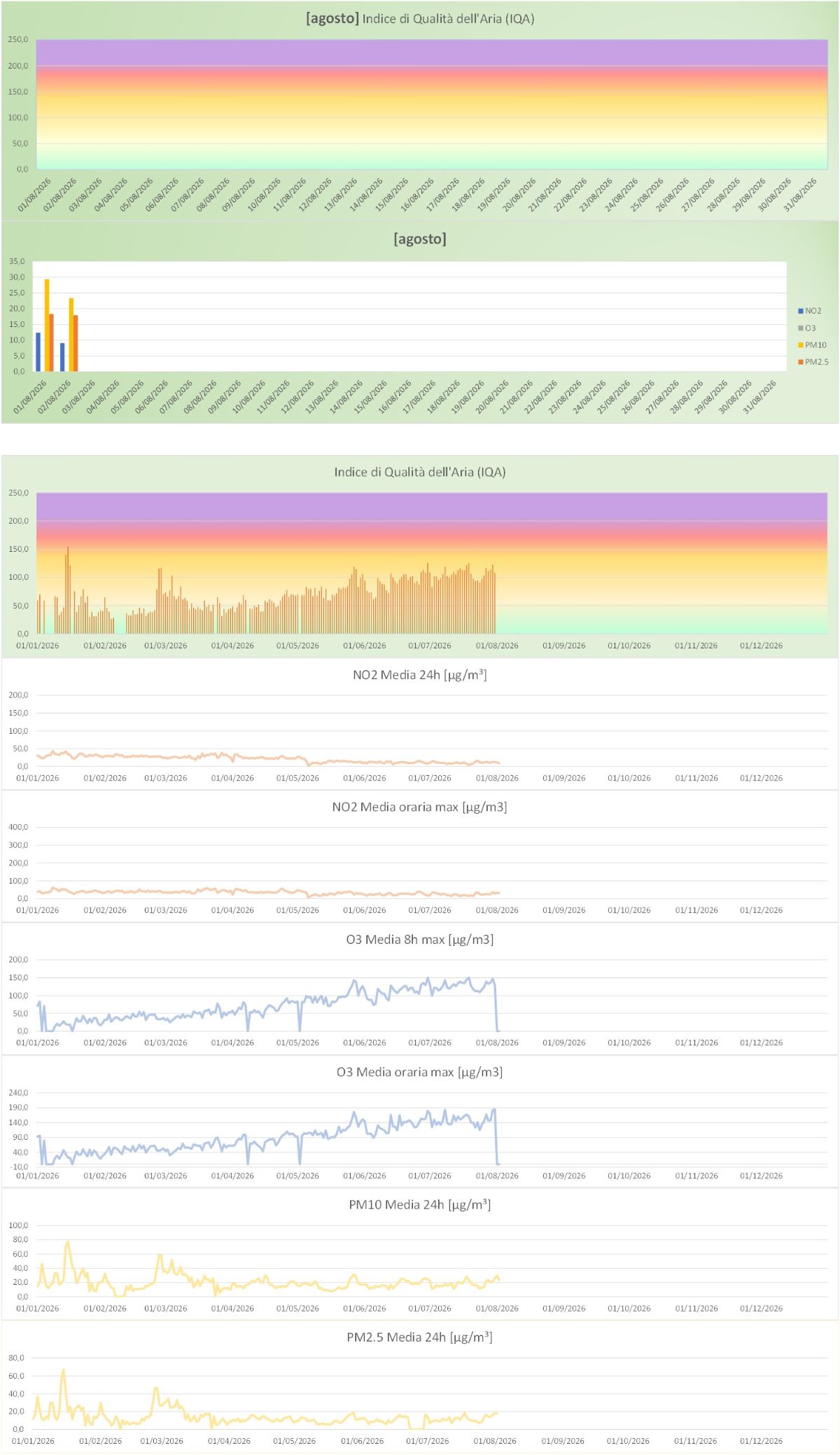Click the 400,0 value on NO2 oraria max axis
Screen dimensions: 840x1455
click(18, 828)
